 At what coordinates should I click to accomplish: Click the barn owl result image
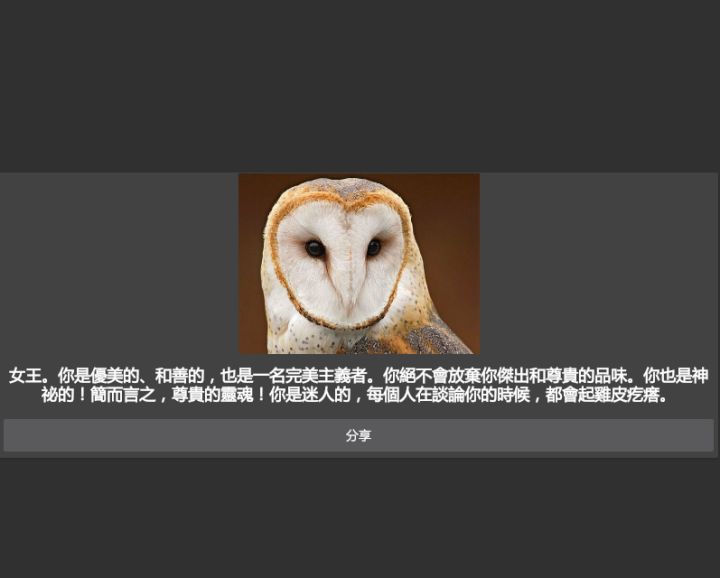click(x=359, y=264)
